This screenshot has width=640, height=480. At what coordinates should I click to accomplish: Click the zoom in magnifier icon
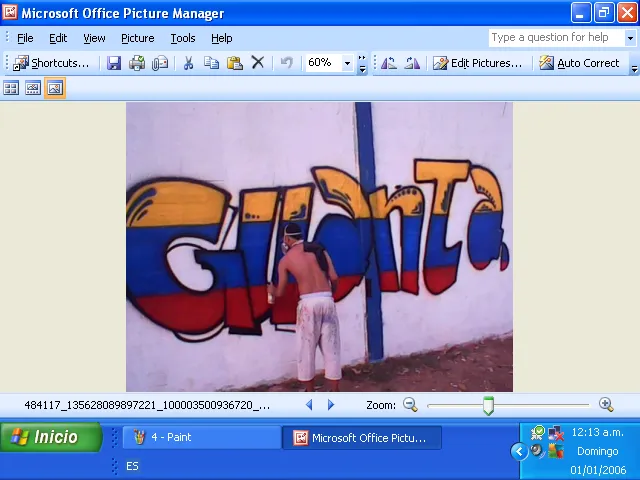point(606,404)
